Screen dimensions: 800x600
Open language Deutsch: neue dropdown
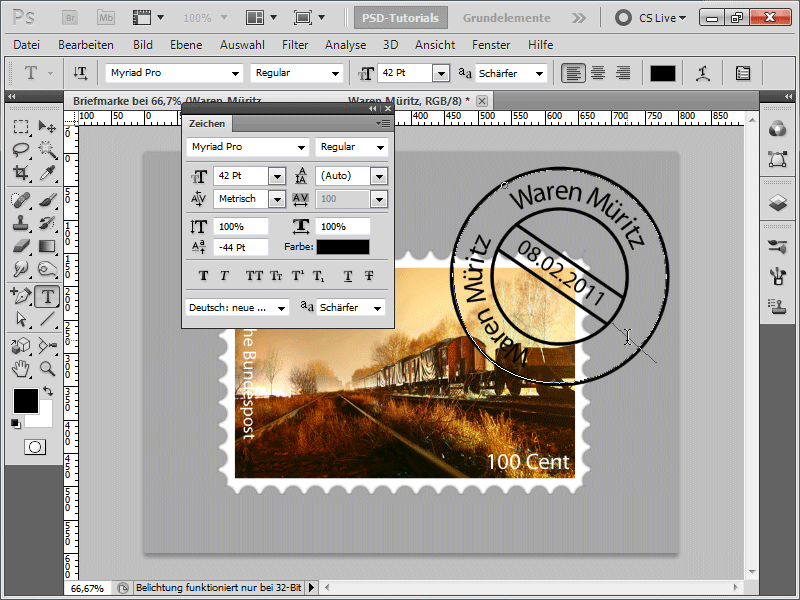tap(281, 308)
